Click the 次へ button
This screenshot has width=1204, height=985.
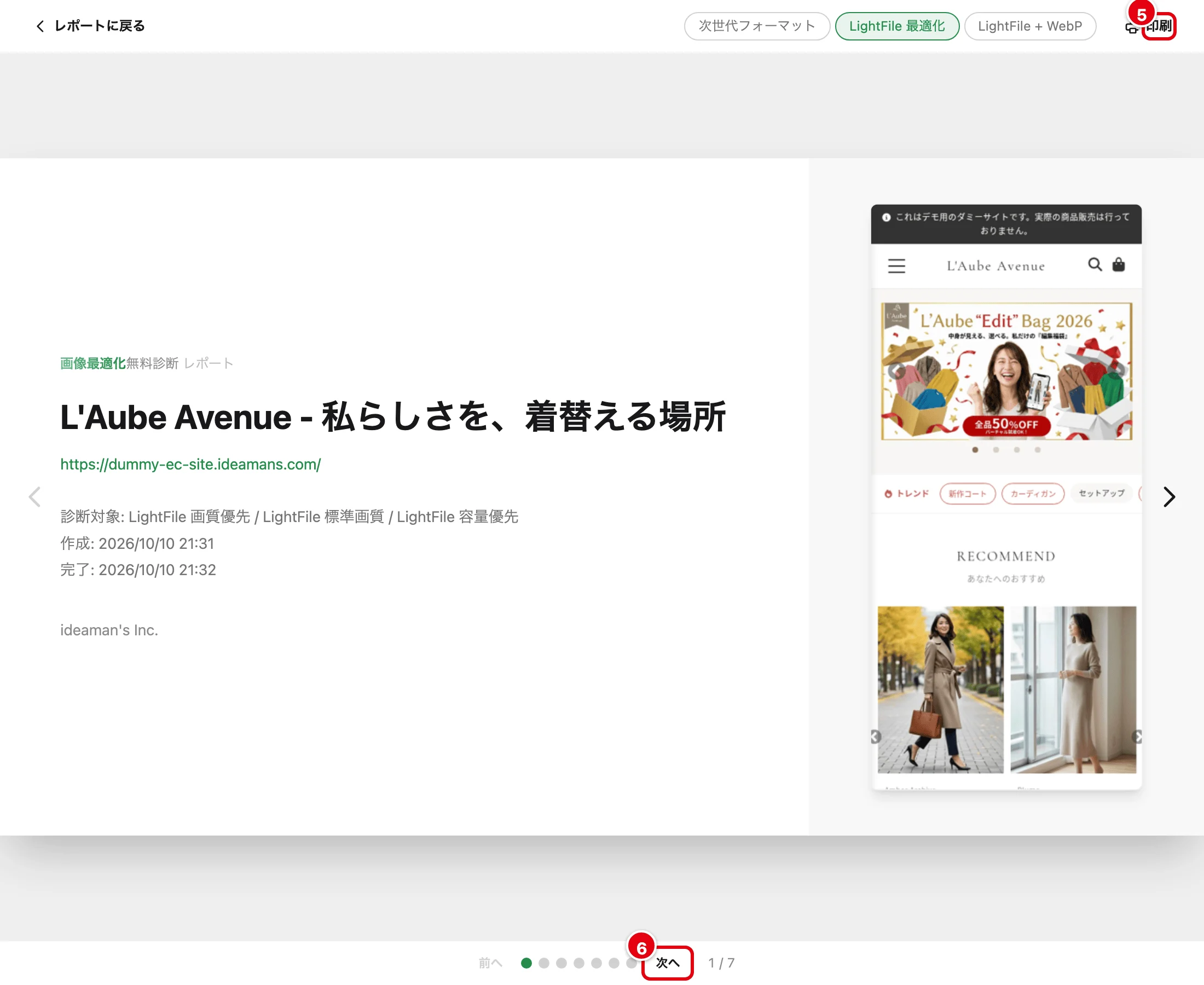tap(667, 963)
